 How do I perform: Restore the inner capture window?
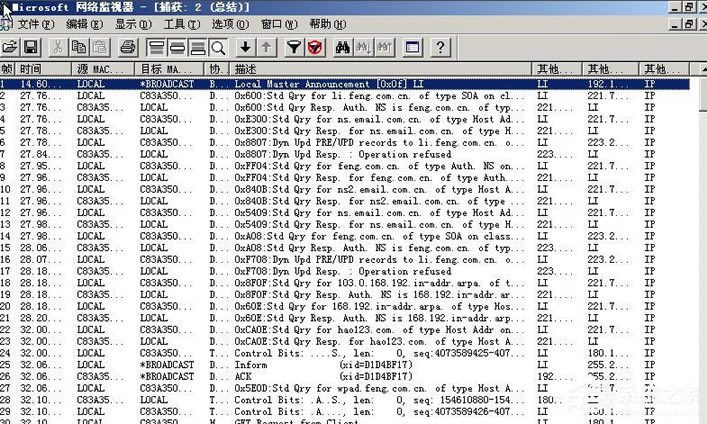(689, 24)
